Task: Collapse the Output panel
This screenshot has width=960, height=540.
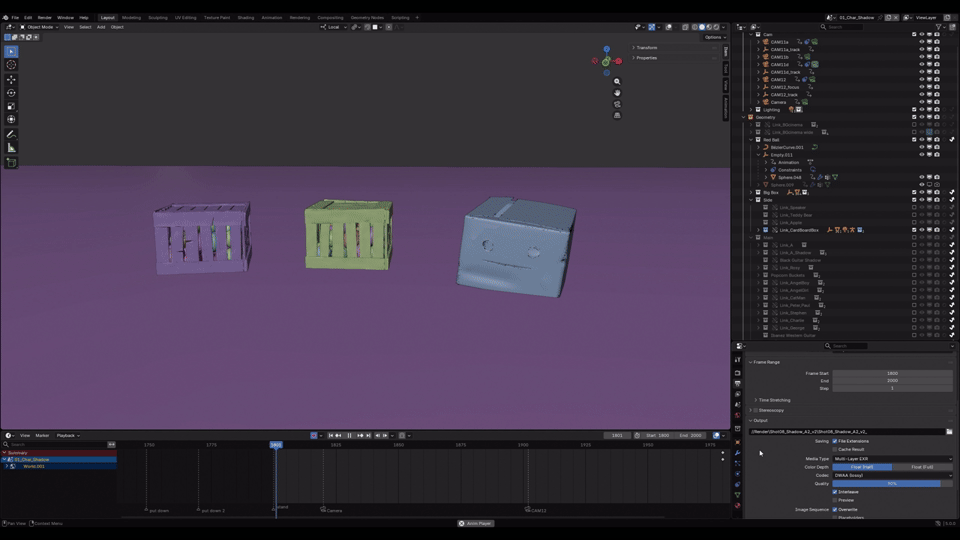Action: (758, 421)
